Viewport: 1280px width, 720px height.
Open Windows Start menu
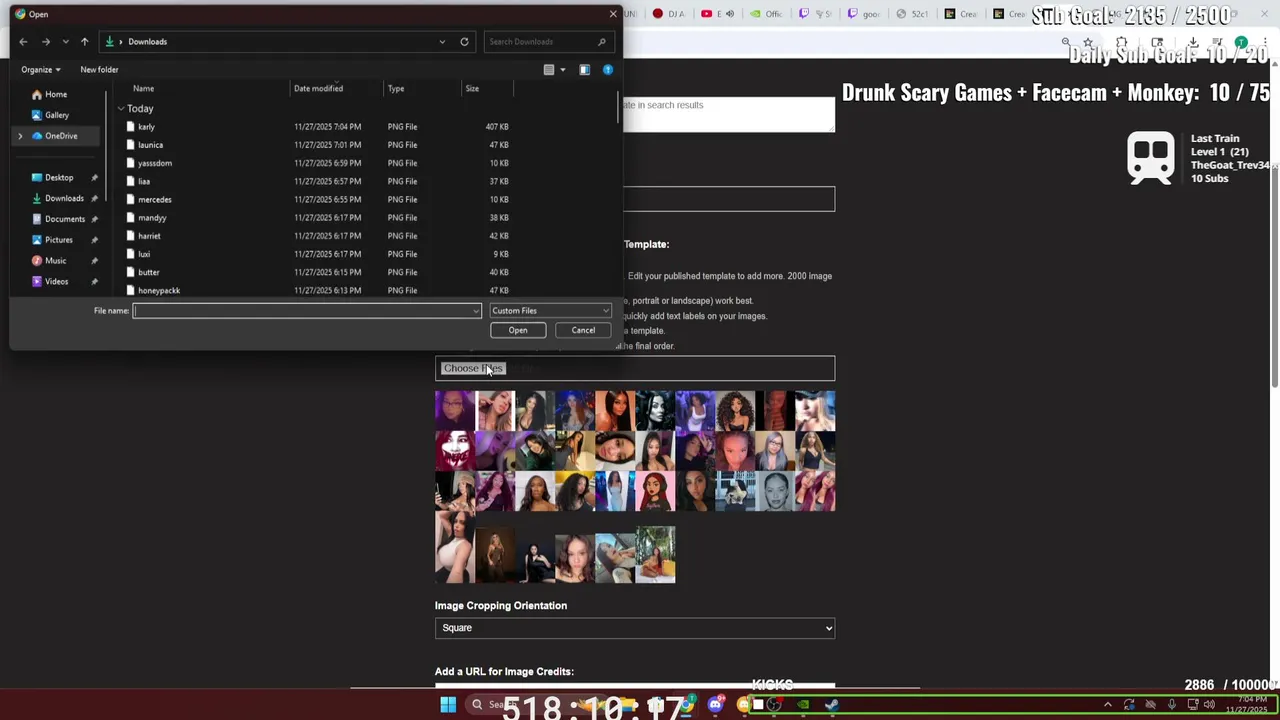[x=448, y=705]
